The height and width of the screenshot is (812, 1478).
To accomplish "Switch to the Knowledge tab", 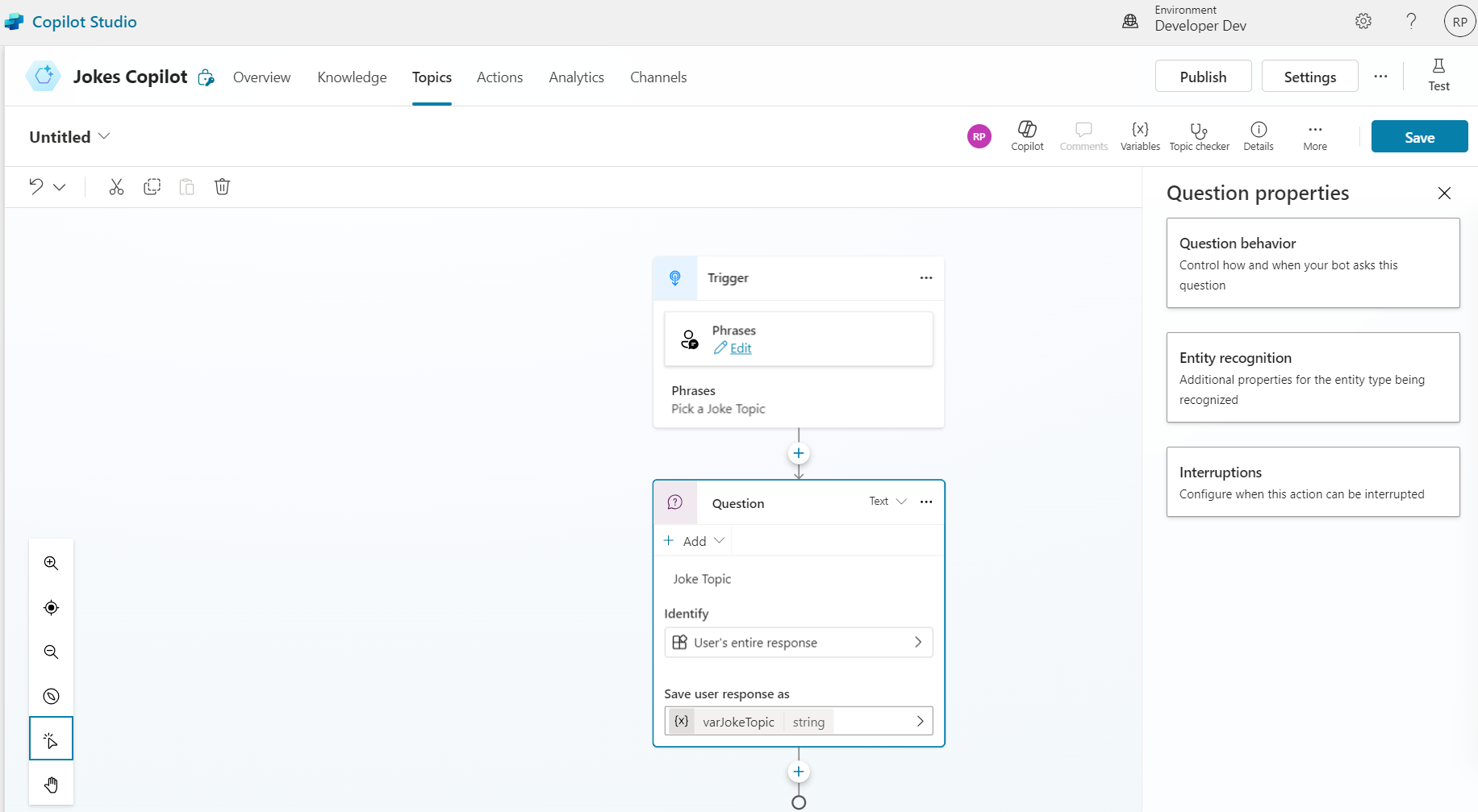I will click(x=352, y=77).
